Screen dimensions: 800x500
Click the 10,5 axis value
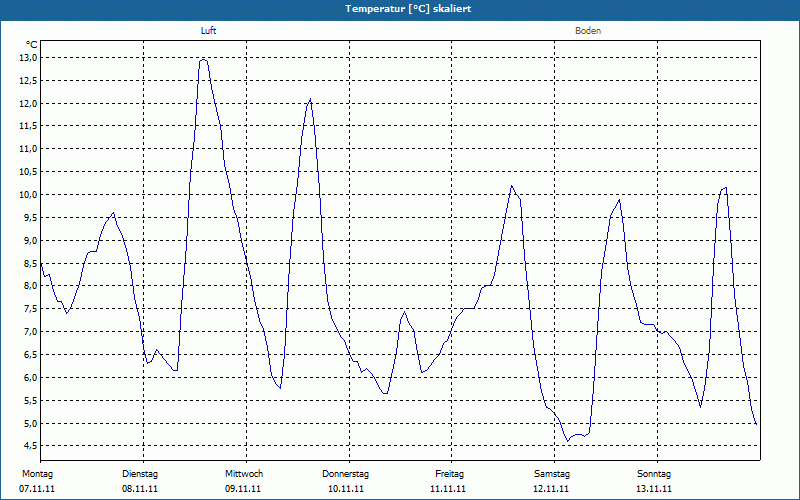tap(29, 172)
